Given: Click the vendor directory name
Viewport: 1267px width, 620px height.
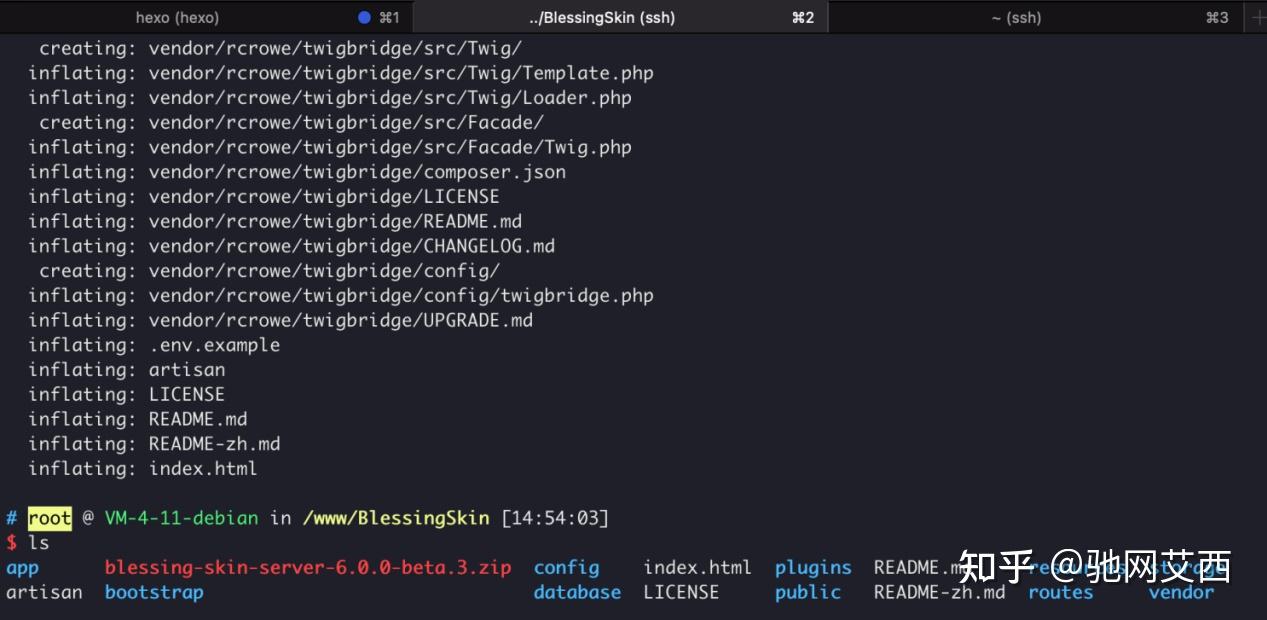Looking at the screenshot, I should (1181, 592).
